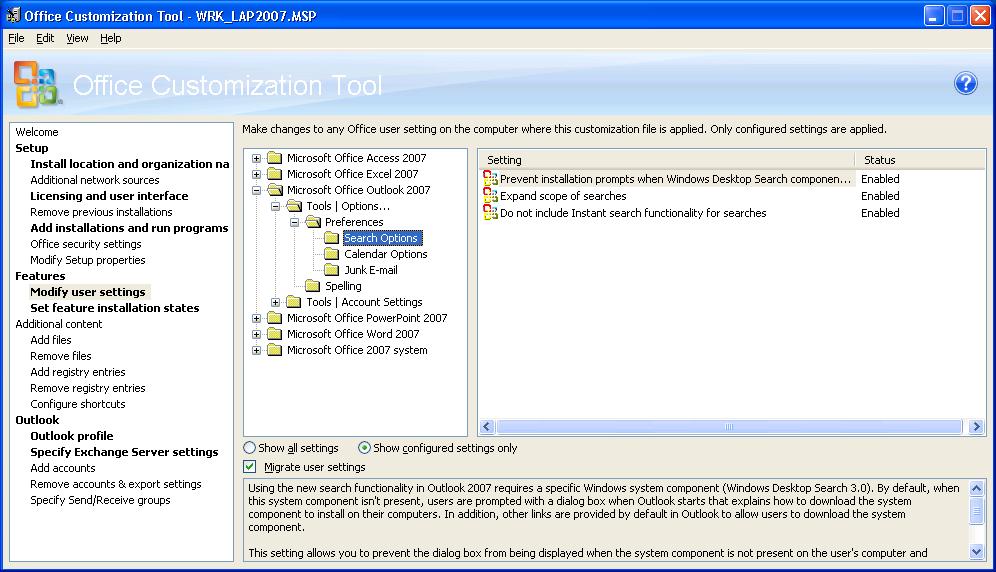This screenshot has width=996, height=572.
Task: Click description pane scroll up arrow
Action: [976, 488]
